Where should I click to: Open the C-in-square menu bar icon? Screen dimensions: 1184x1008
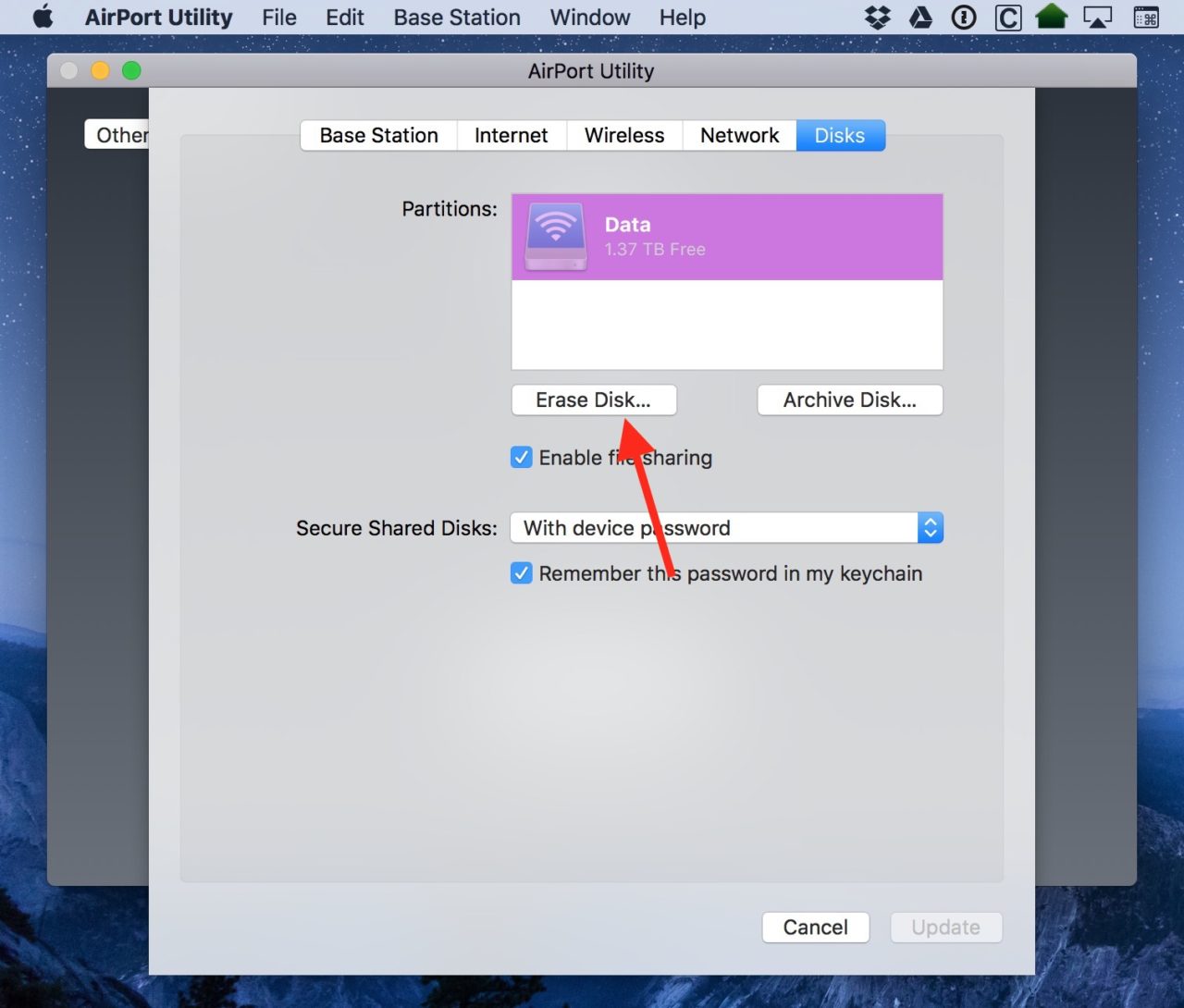(x=1008, y=18)
